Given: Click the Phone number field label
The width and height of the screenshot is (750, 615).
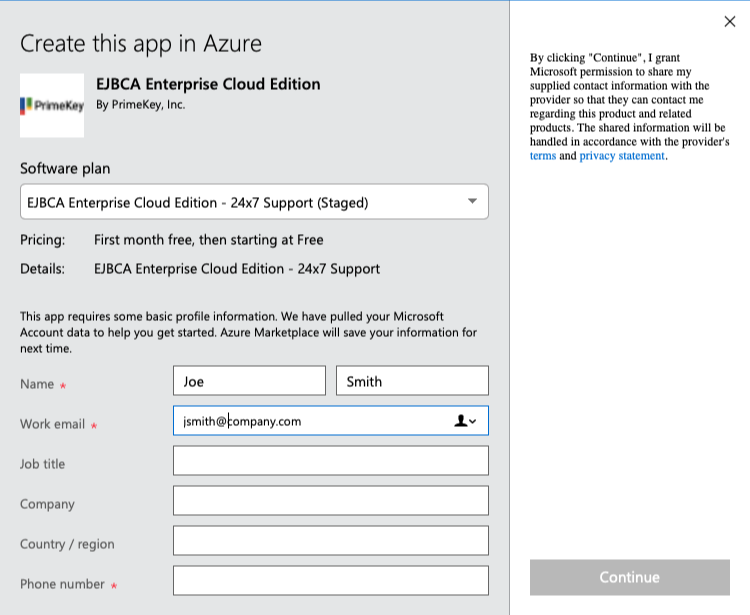Looking at the screenshot, I should pos(62,584).
